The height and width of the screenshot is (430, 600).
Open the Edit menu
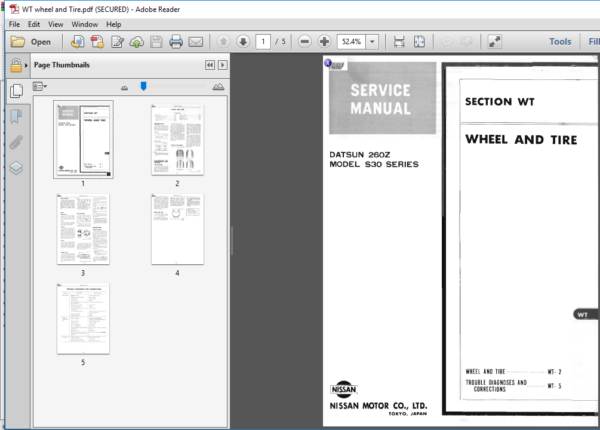(34, 24)
